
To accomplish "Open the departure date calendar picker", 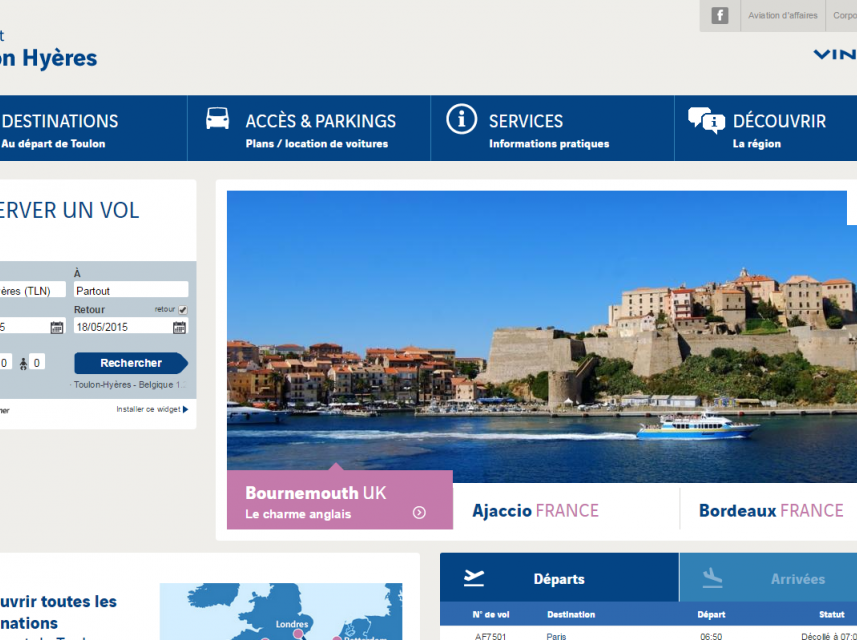I will click(x=57, y=327).
